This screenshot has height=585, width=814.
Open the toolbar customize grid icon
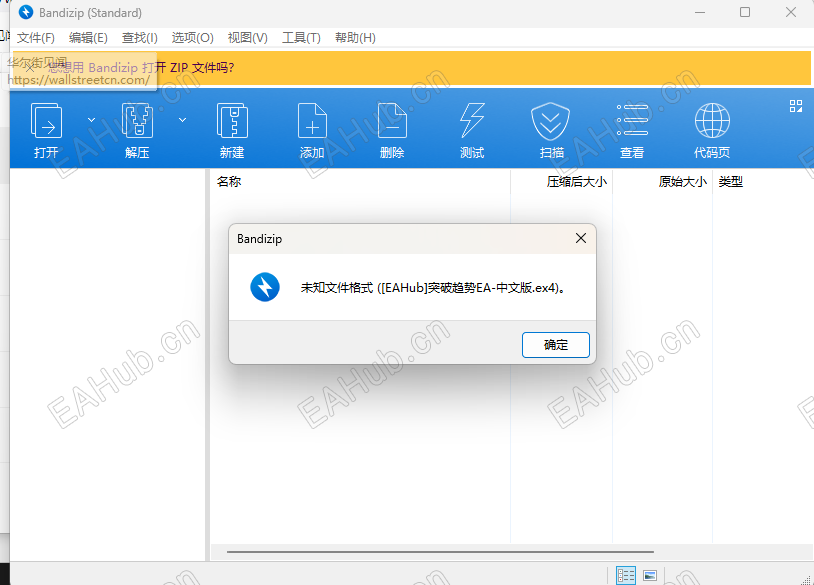[x=796, y=106]
